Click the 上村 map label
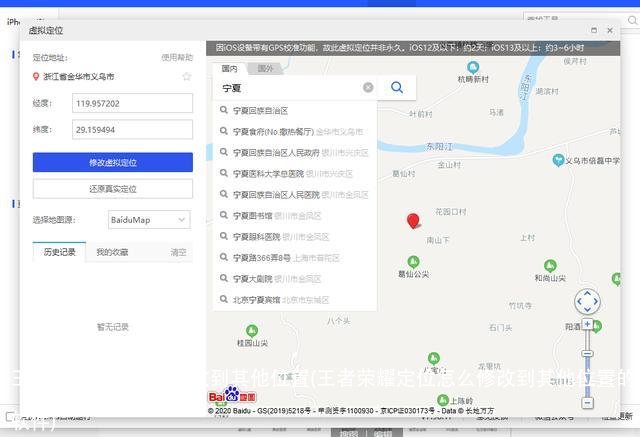Viewport: 640px width, 437px height. click(527, 237)
